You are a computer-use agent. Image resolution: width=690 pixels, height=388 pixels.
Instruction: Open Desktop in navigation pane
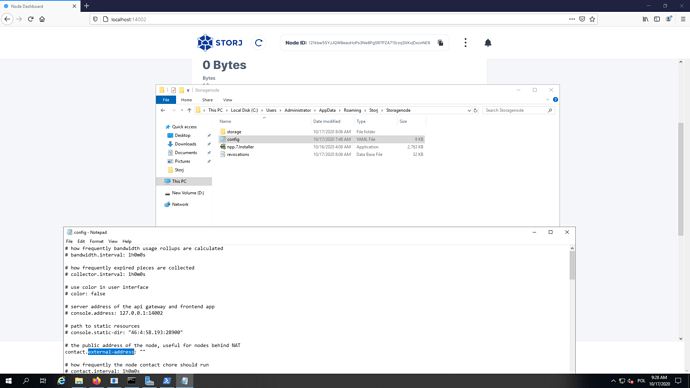(x=182, y=135)
